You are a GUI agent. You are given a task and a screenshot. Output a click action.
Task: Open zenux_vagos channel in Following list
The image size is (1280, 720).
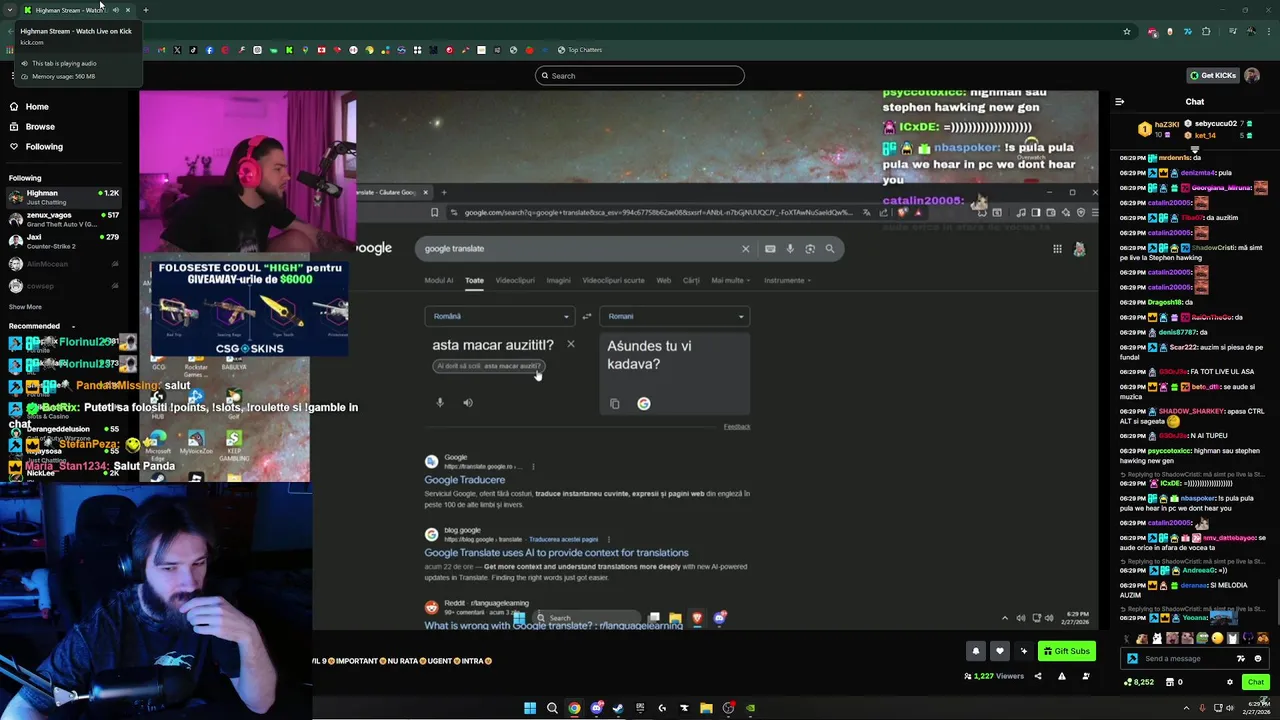(x=64, y=219)
